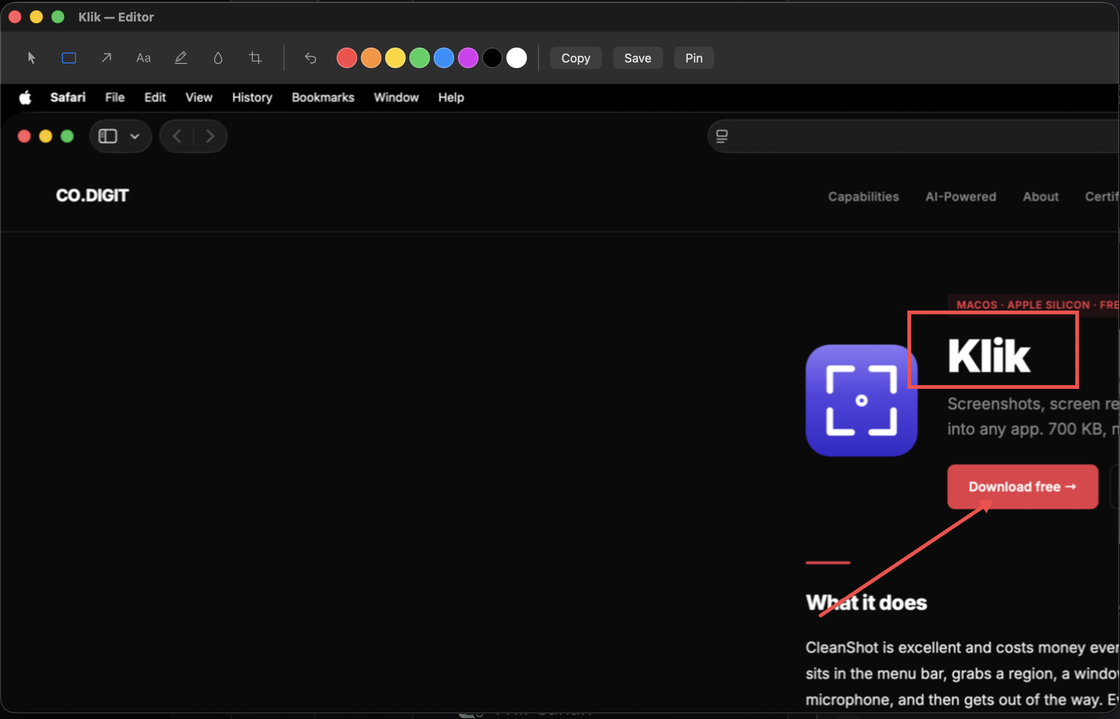The height and width of the screenshot is (719, 1120).
Task: Pick the black color swatch
Action: click(492, 58)
